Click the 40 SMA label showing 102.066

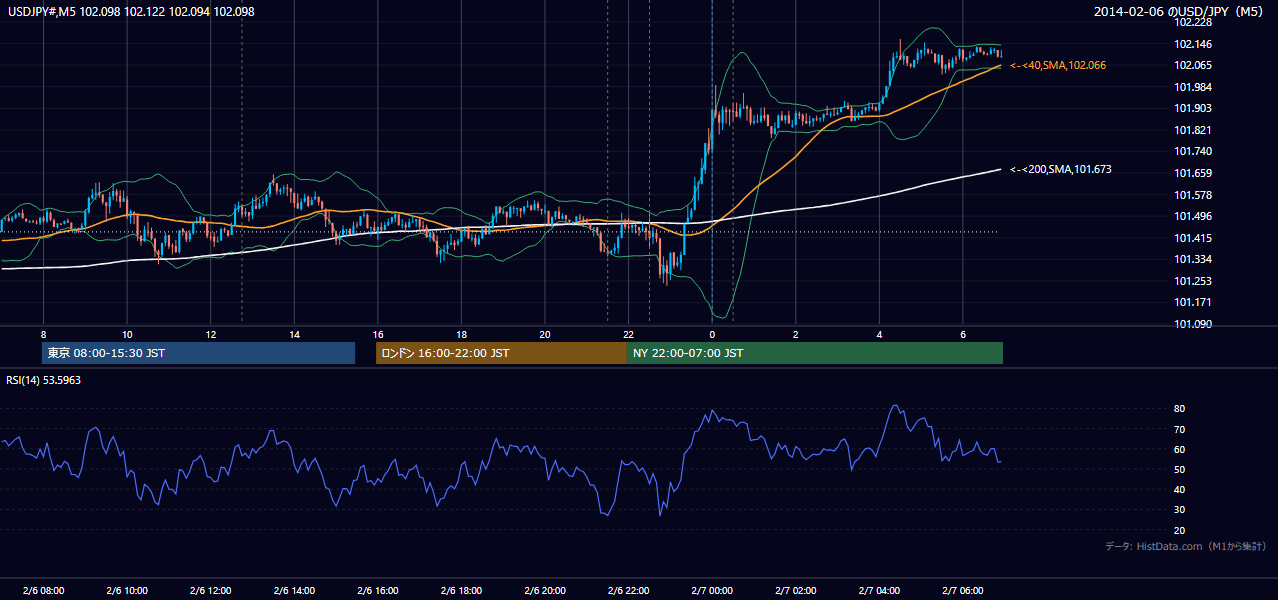click(x=1058, y=65)
